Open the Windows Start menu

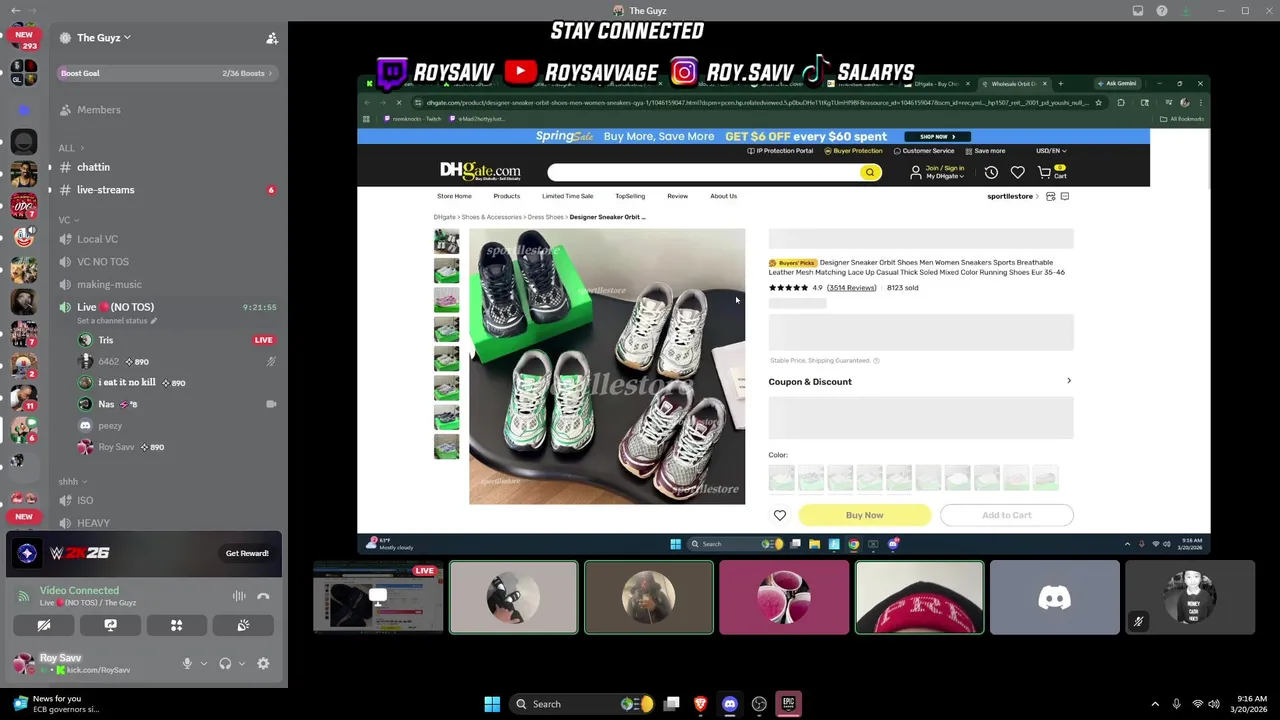tap(492, 704)
